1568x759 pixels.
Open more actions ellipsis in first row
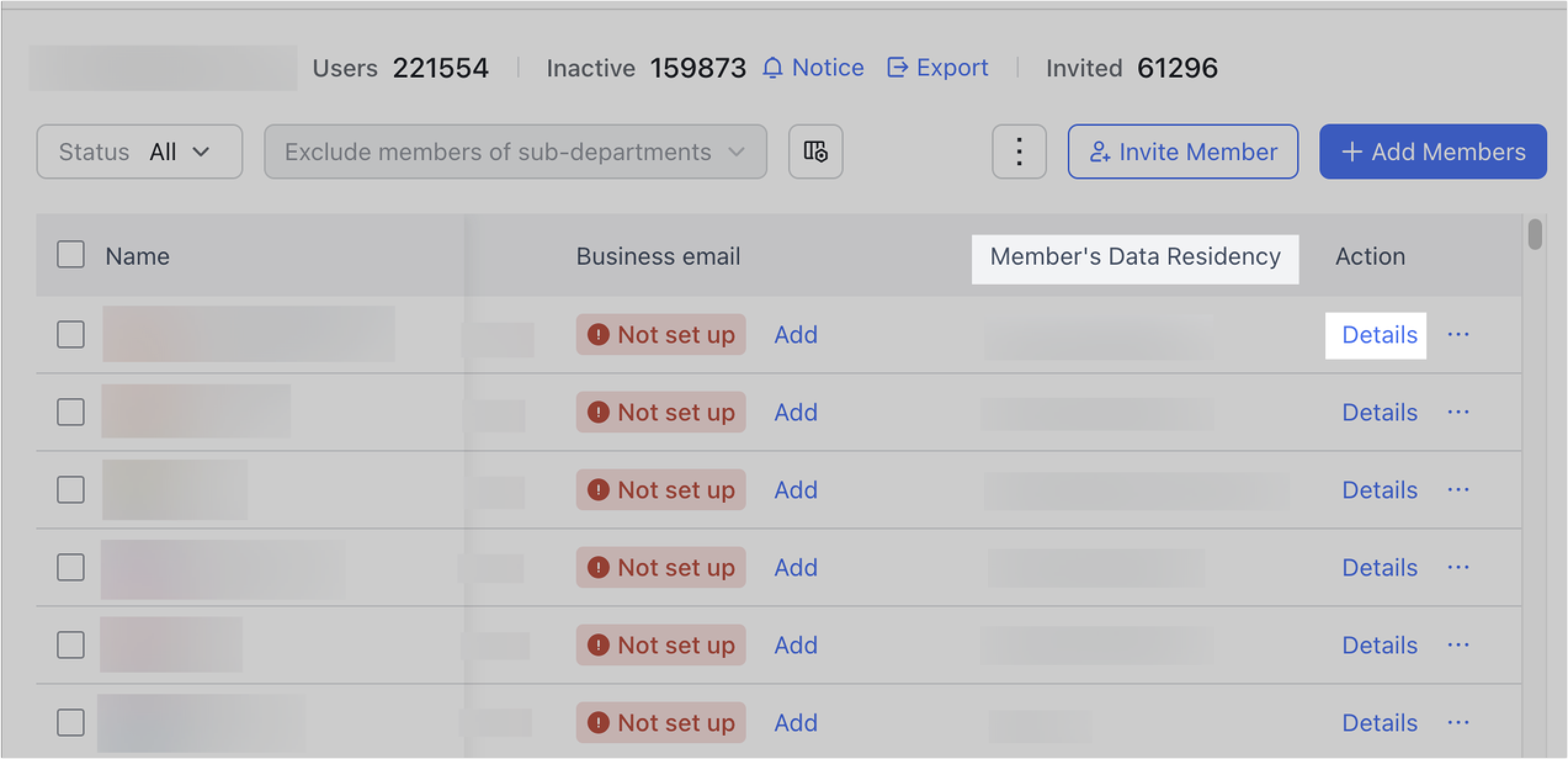click(1458, 335)
